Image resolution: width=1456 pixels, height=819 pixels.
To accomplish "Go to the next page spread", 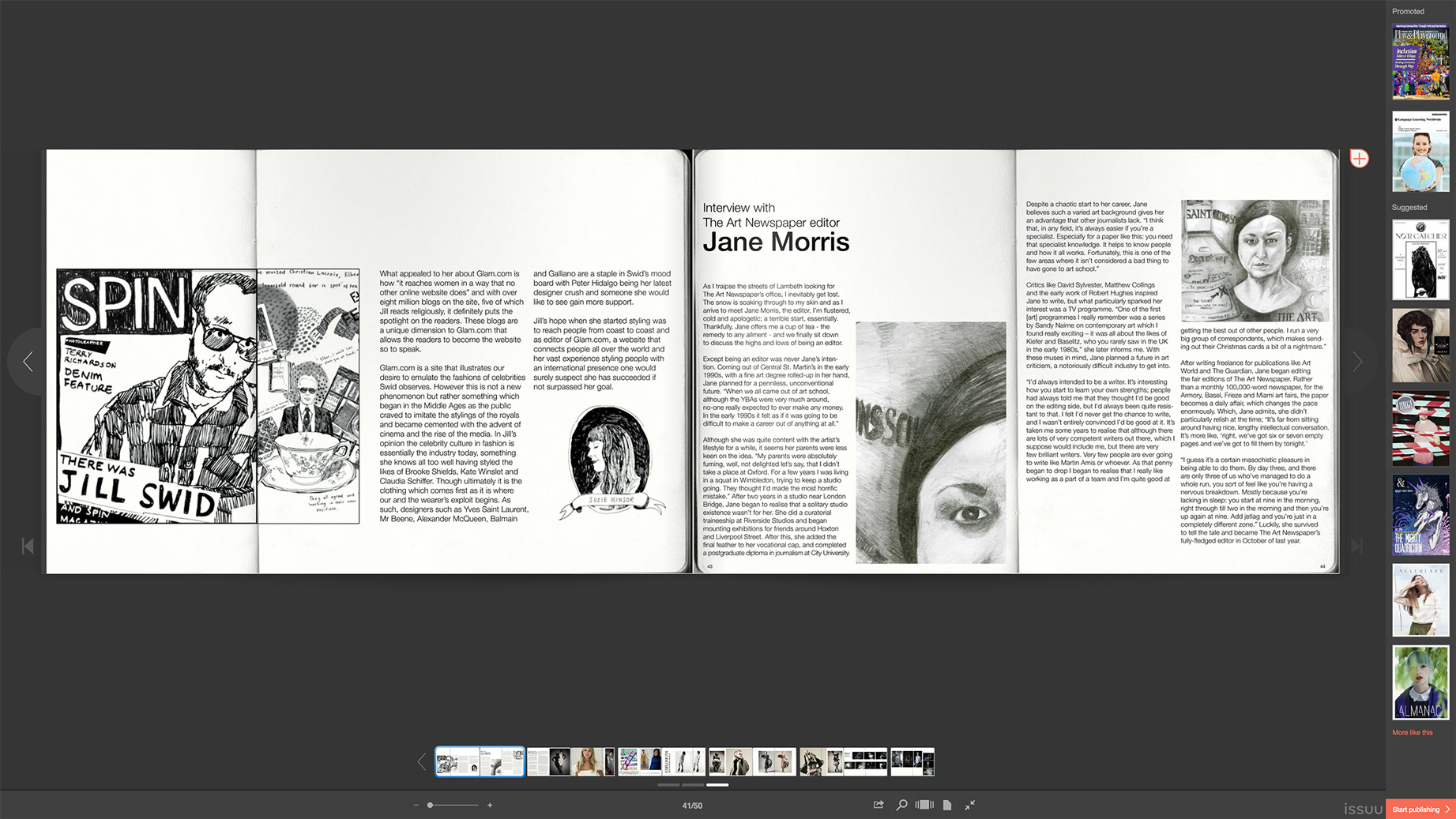I will 1356,362.
